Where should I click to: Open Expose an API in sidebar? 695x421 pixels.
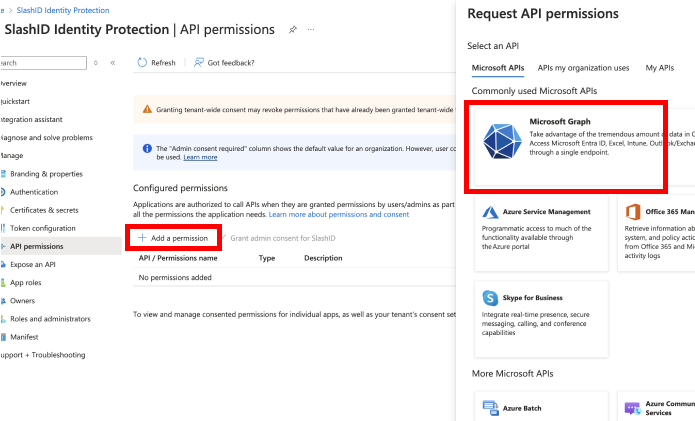pos(32,265)
